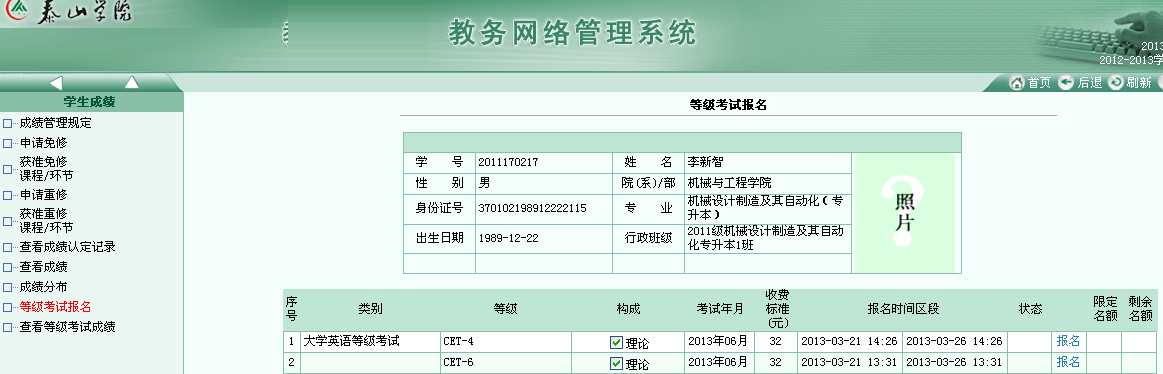
Task: Click the 考试年月 column header
Action: click(719, 309)
